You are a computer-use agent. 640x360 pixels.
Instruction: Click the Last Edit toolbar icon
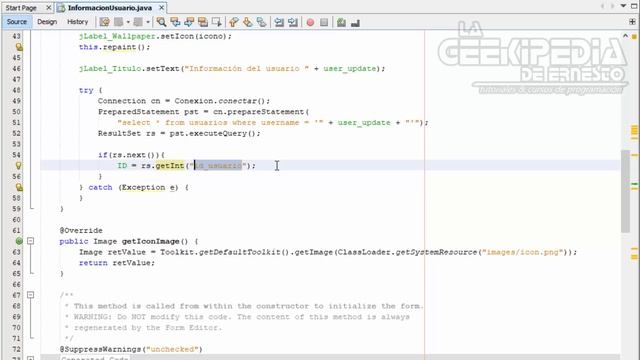(104, 22)
